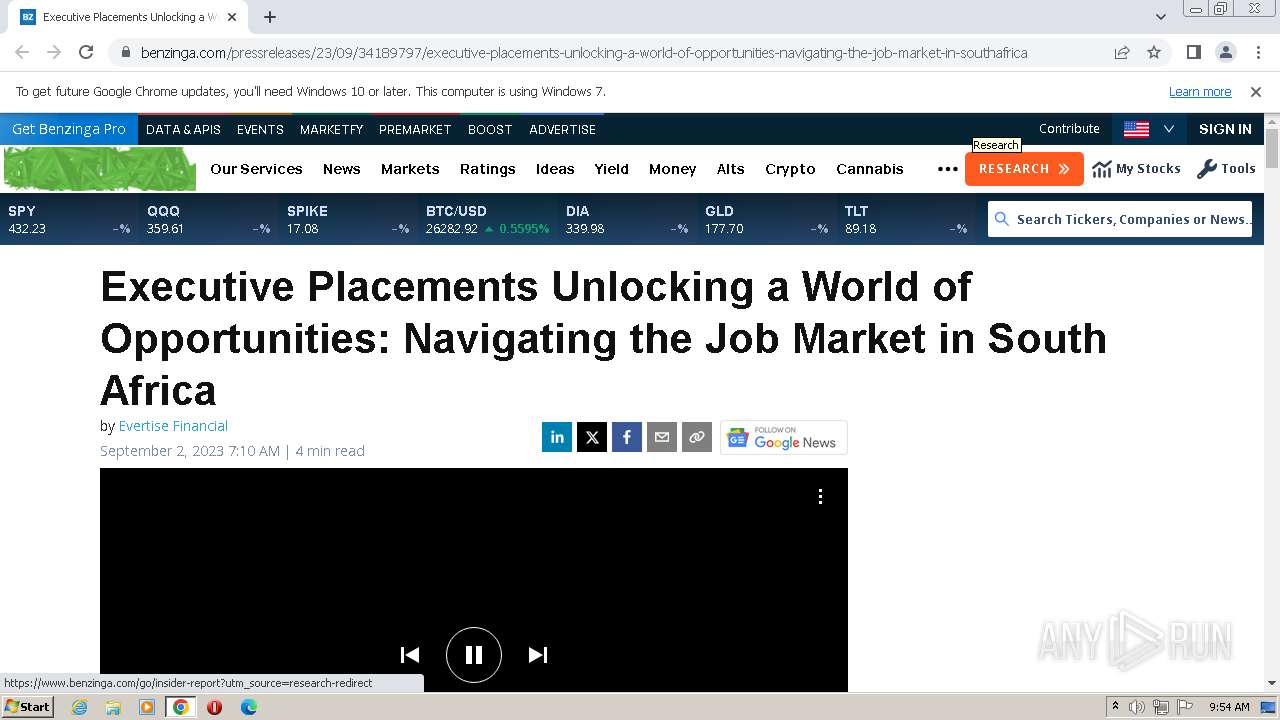Open Ideas navigation item
Viewport: 1280px width, 720px height.
[555, 169]
